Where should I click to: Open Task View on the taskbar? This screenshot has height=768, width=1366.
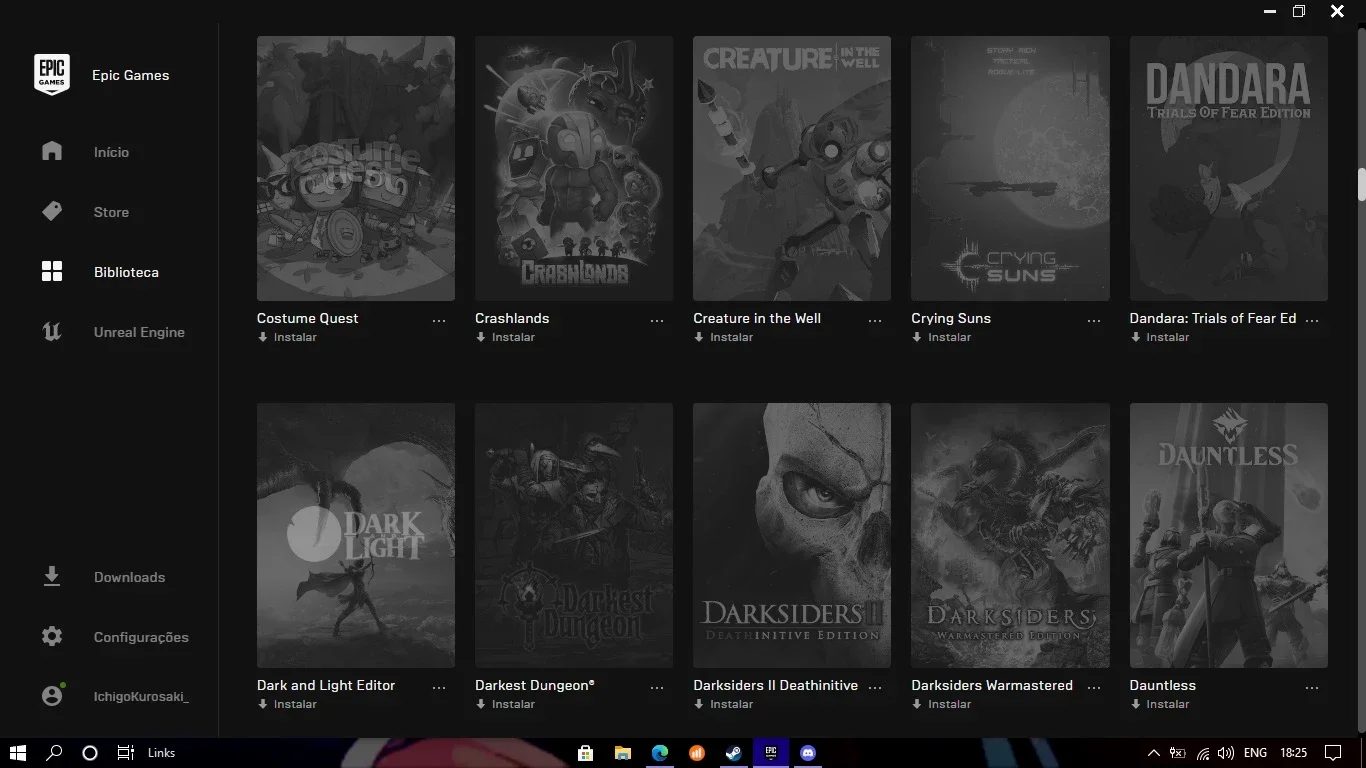[125, 753]
